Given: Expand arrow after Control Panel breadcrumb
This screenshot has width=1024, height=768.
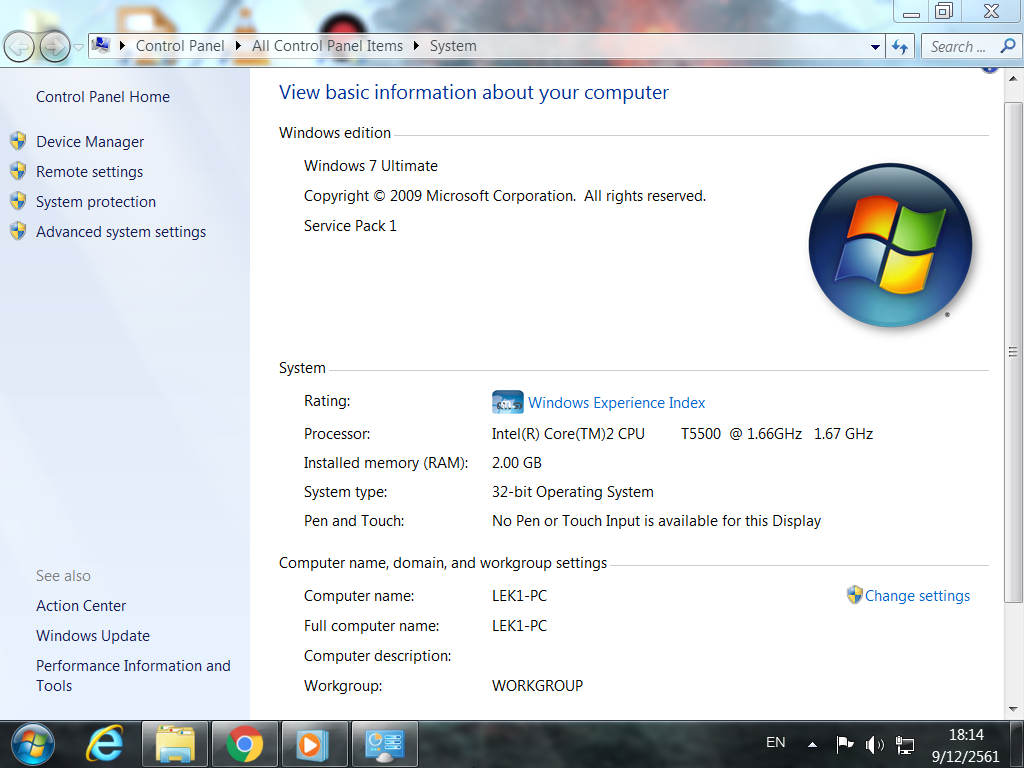Looking at the screenshot, I should pos(238,46).
